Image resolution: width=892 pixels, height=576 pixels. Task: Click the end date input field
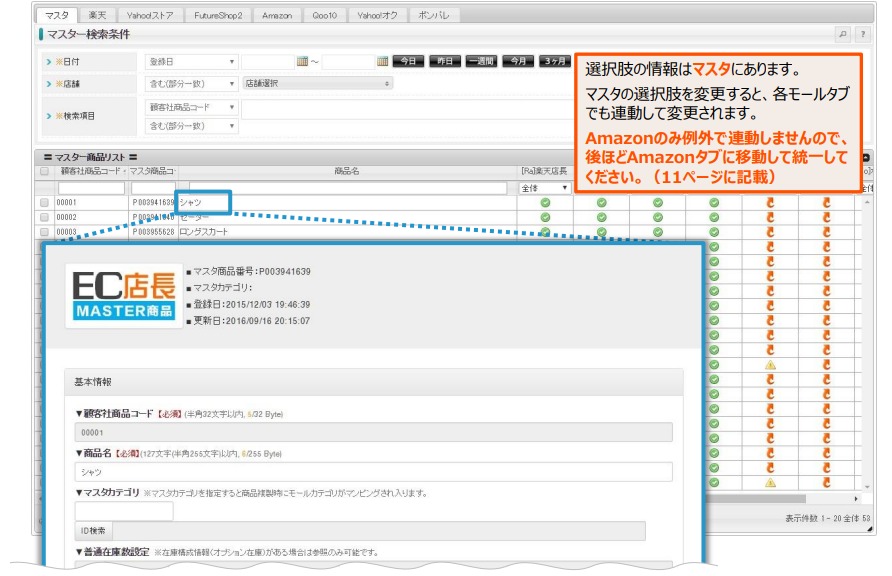pos(348,61)
